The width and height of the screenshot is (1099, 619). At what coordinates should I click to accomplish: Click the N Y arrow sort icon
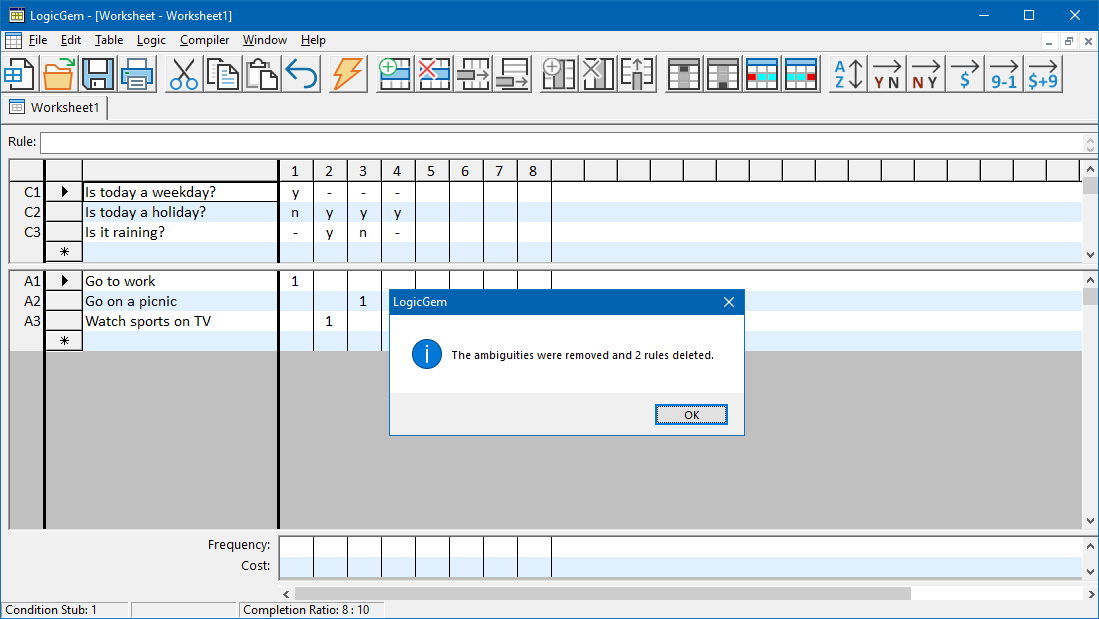926,74
